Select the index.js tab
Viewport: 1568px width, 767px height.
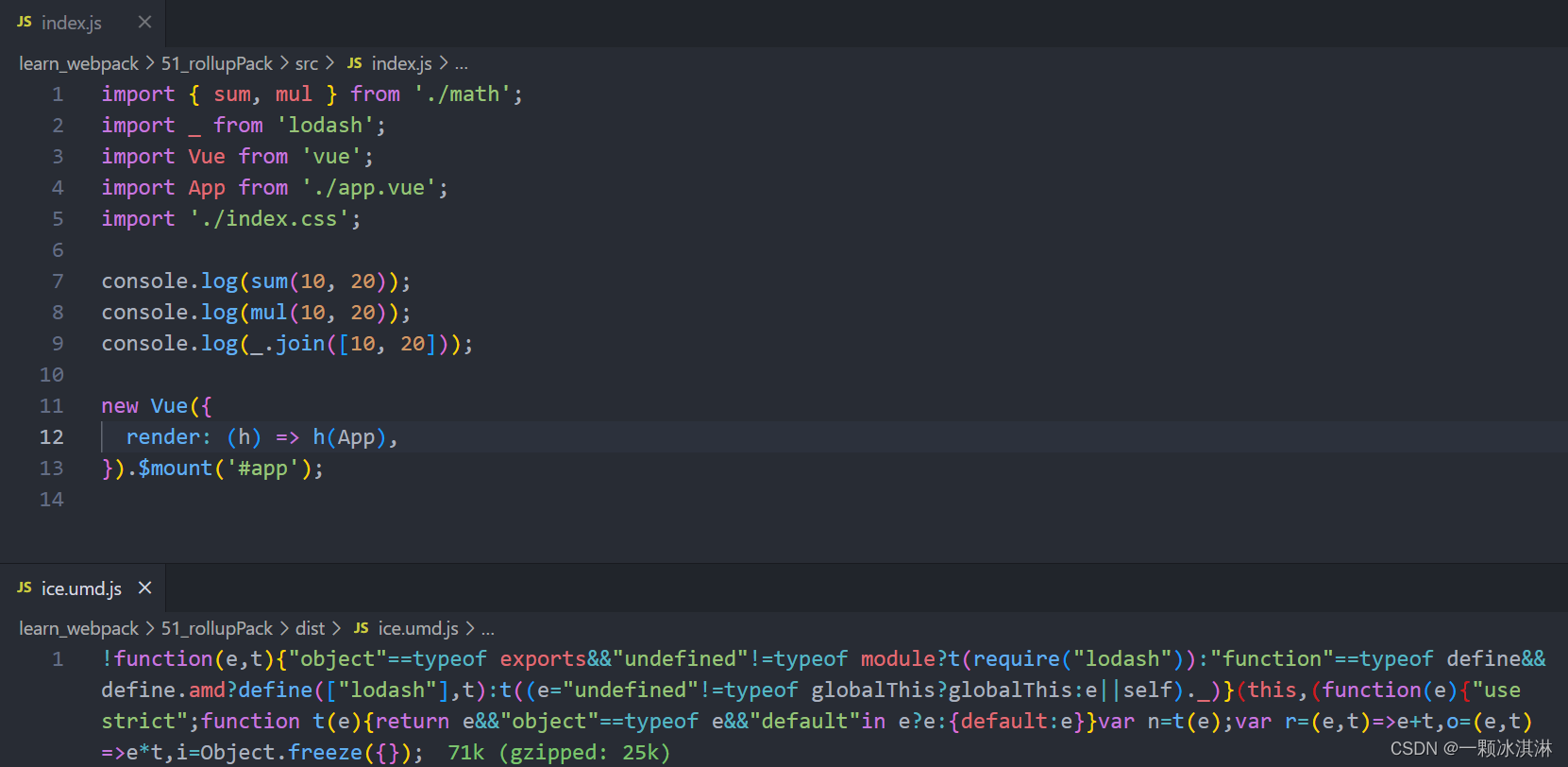(x=71, y=23)
